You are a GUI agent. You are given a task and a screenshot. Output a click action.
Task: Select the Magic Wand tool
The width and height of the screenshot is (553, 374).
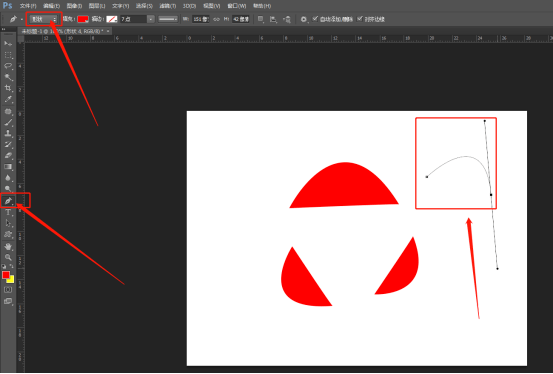pyautogui.click(x=8, y=77)
